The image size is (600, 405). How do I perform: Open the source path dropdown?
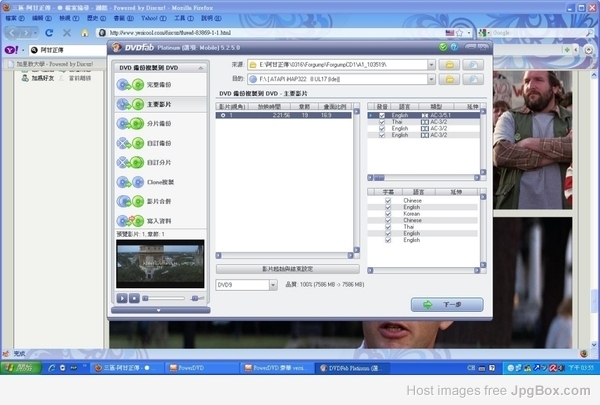[431, 64]
